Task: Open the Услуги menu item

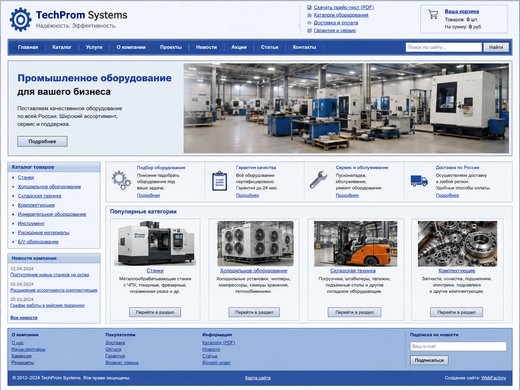Action: pos(94,47)
